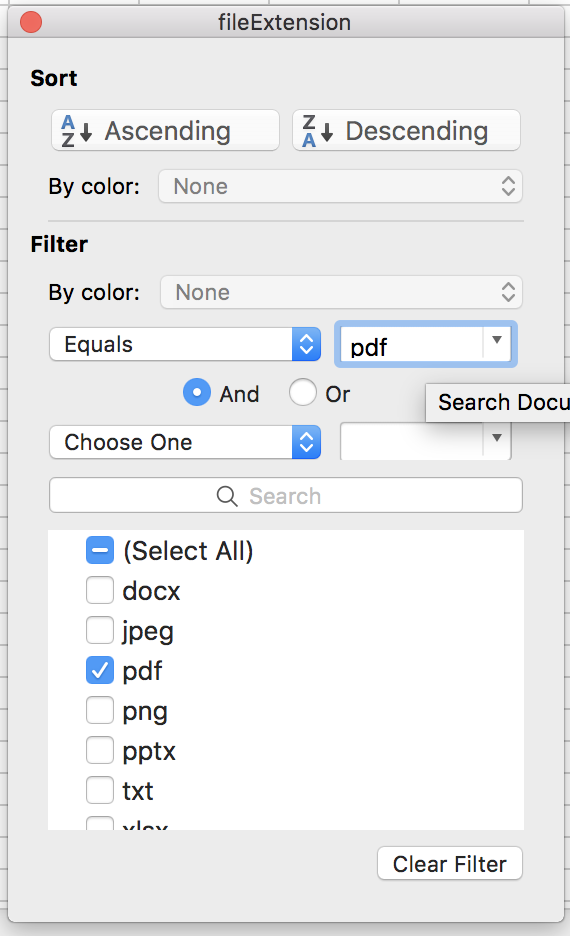Check the pptx checkbox
The image size is (570, 936).
coord(100,750)
